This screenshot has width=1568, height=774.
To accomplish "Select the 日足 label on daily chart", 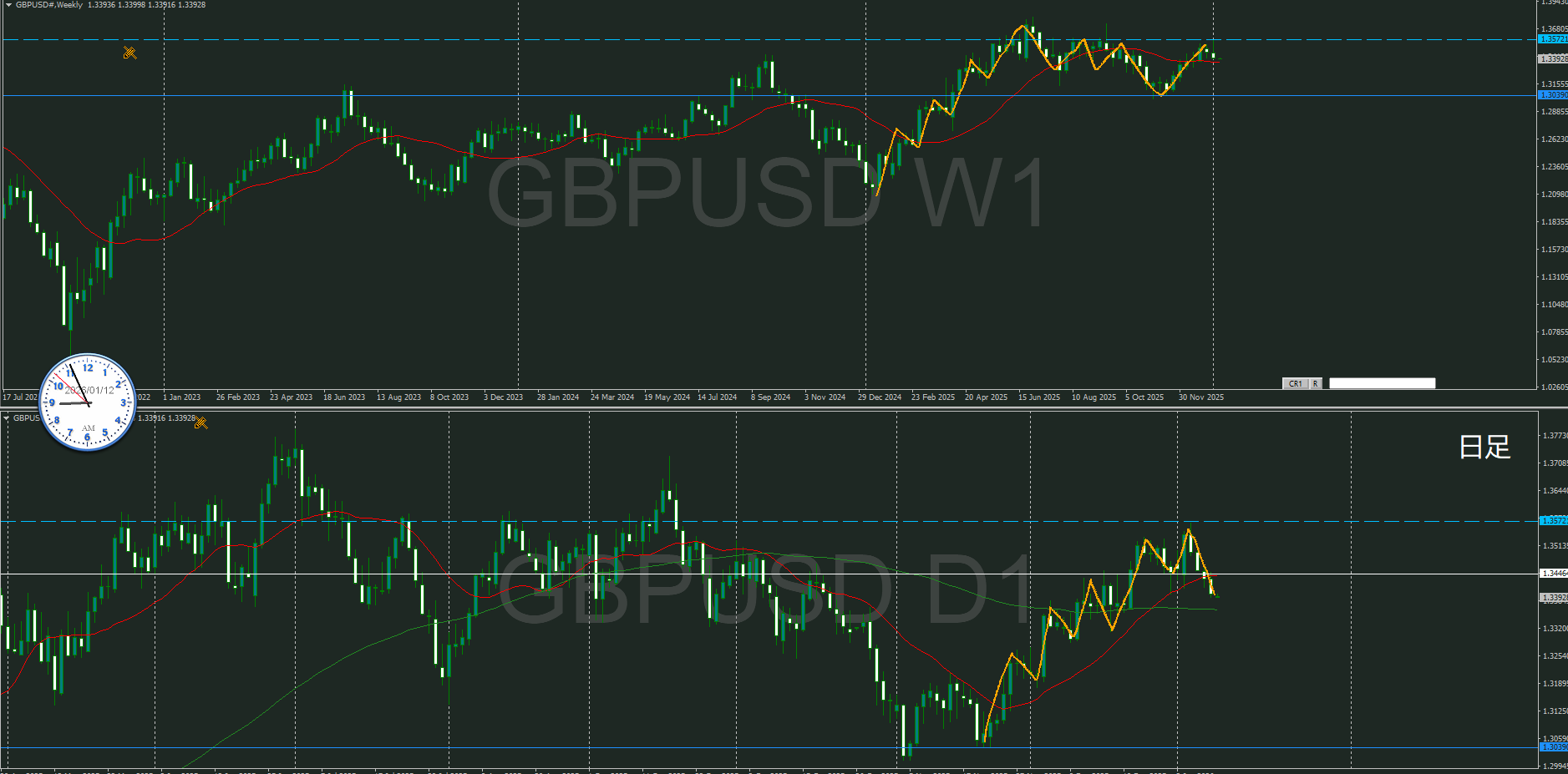I will pos(1484,448).
